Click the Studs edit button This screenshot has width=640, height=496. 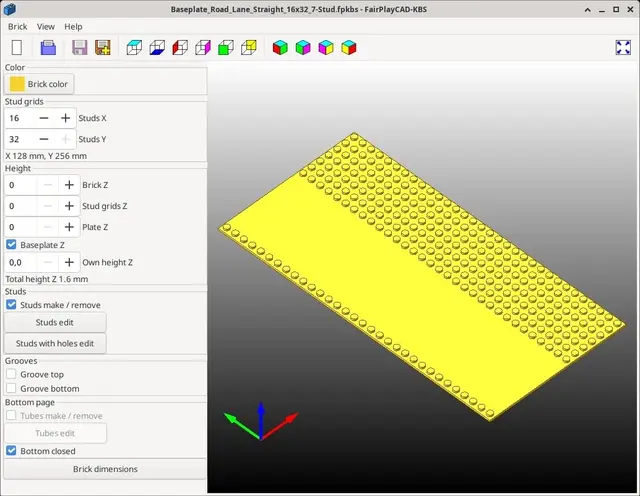(55, 323)
